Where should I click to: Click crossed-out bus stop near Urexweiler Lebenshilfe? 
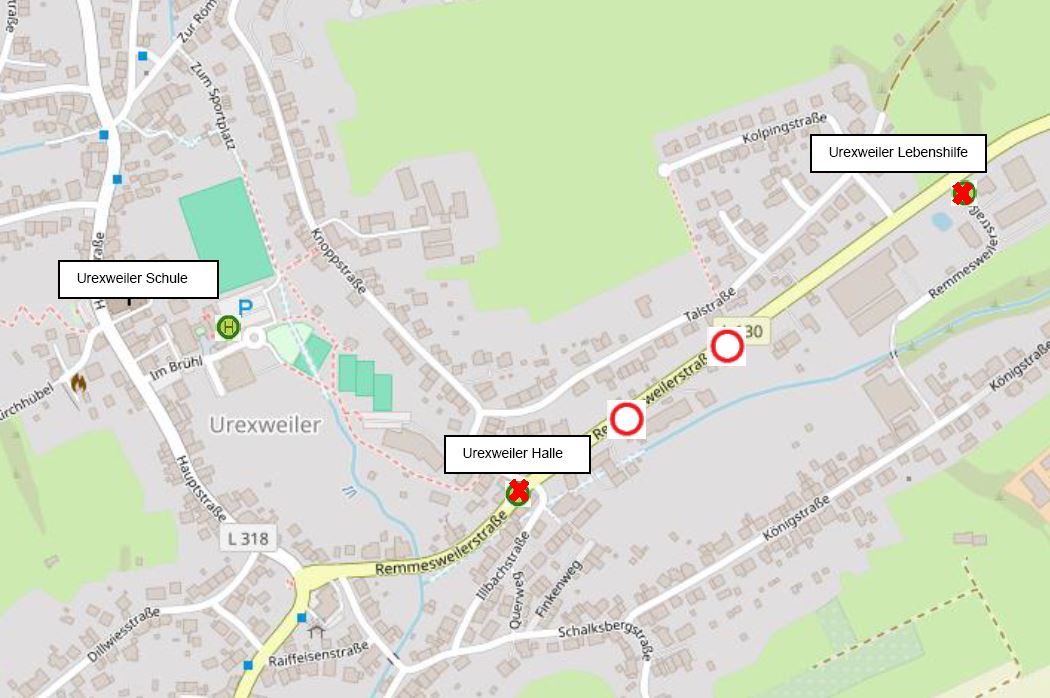tap(963, 193)
